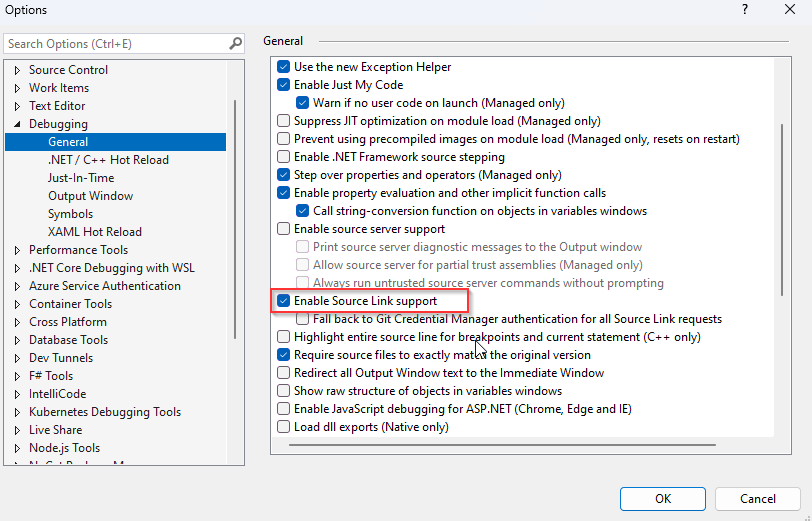The width and height of the screenshot is (812, 521).
Task: Click the search magnifier icon in Search Options
Action: tap(236, 44)
